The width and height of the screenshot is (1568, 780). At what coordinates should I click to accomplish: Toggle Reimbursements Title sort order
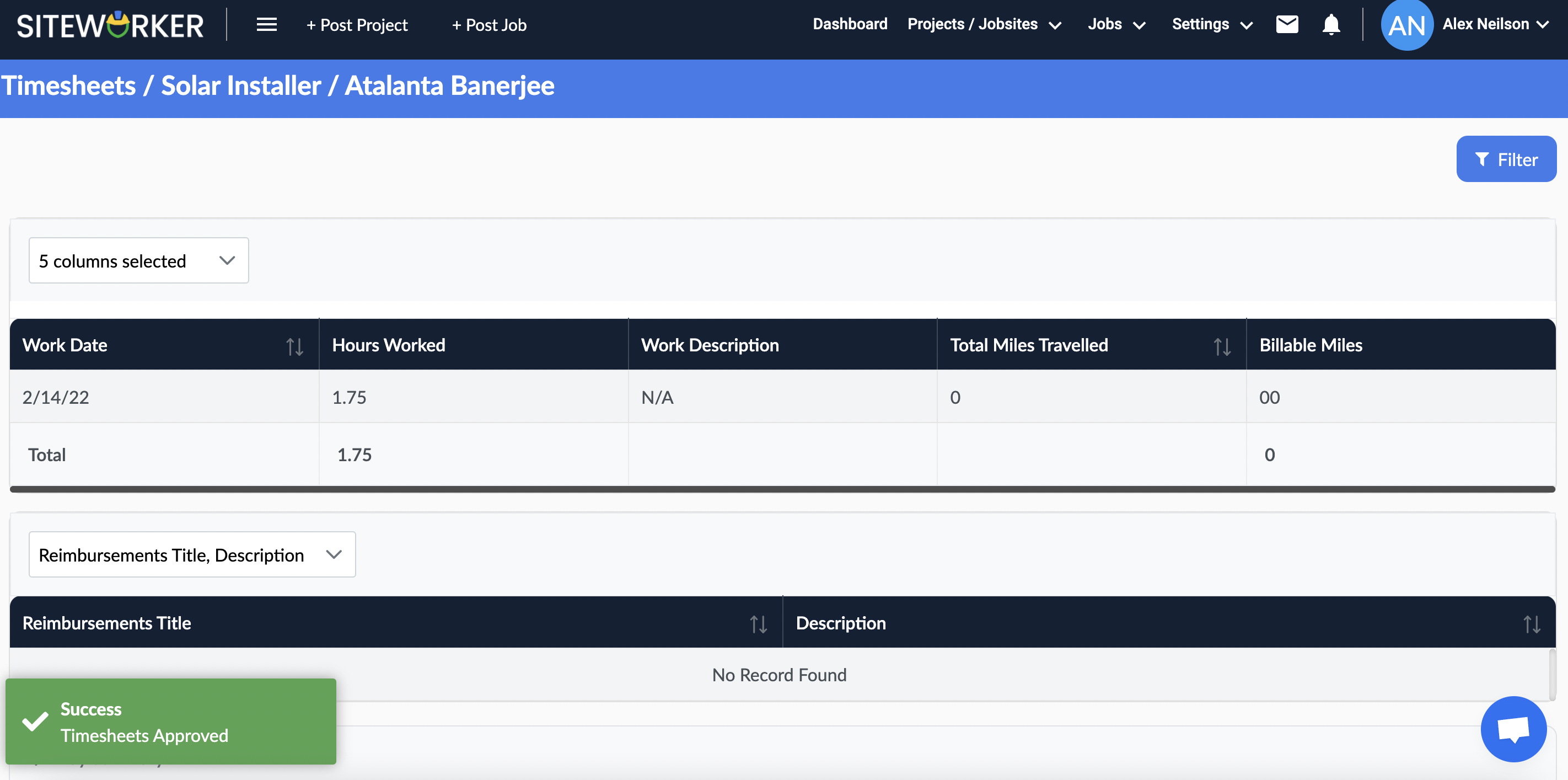pos(758,623)
